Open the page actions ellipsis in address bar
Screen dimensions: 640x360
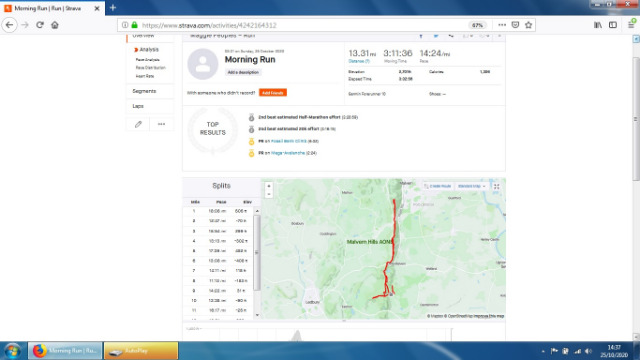point(502,25)
